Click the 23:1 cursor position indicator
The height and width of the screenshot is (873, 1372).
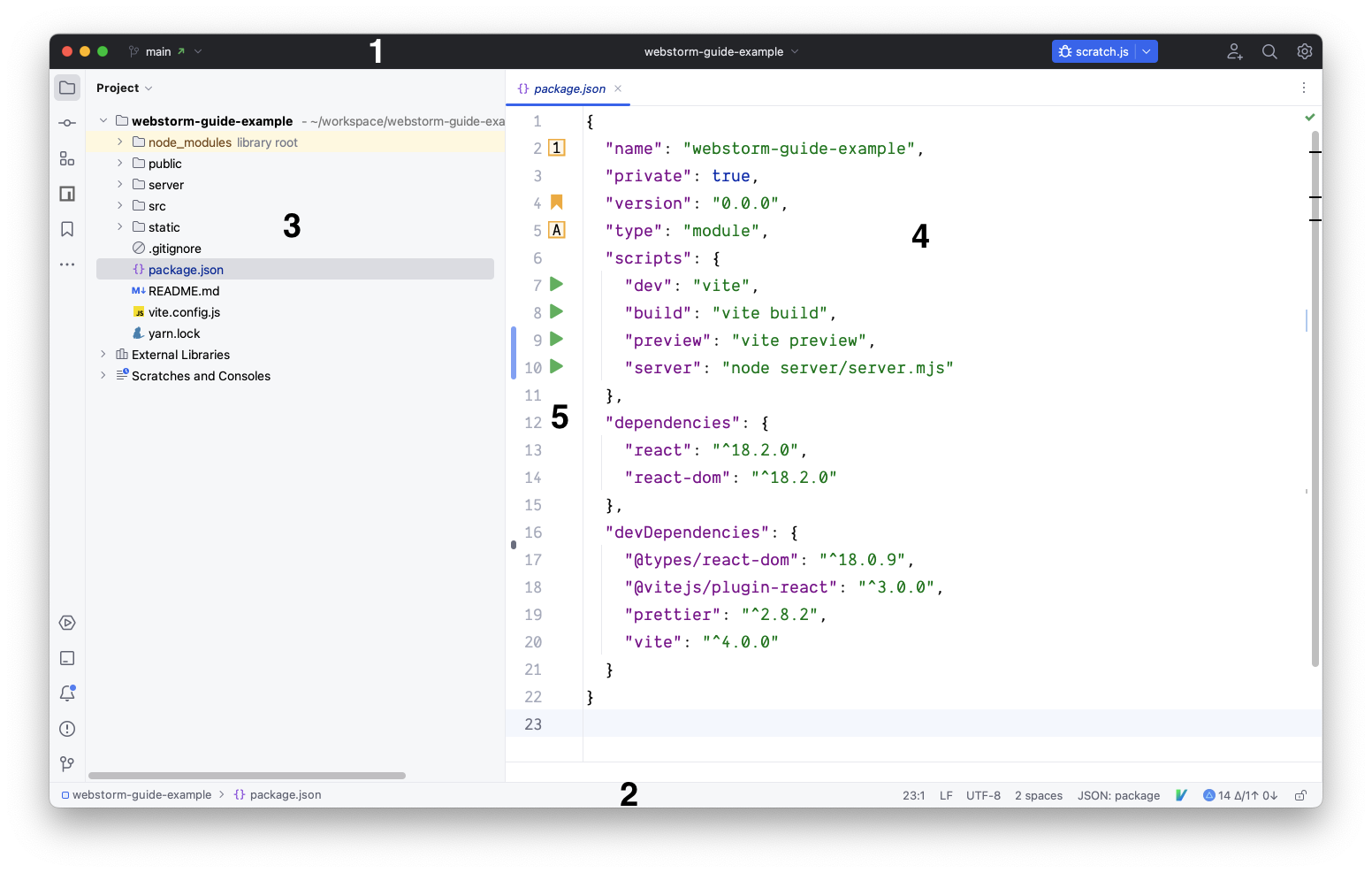pos(913,795)
